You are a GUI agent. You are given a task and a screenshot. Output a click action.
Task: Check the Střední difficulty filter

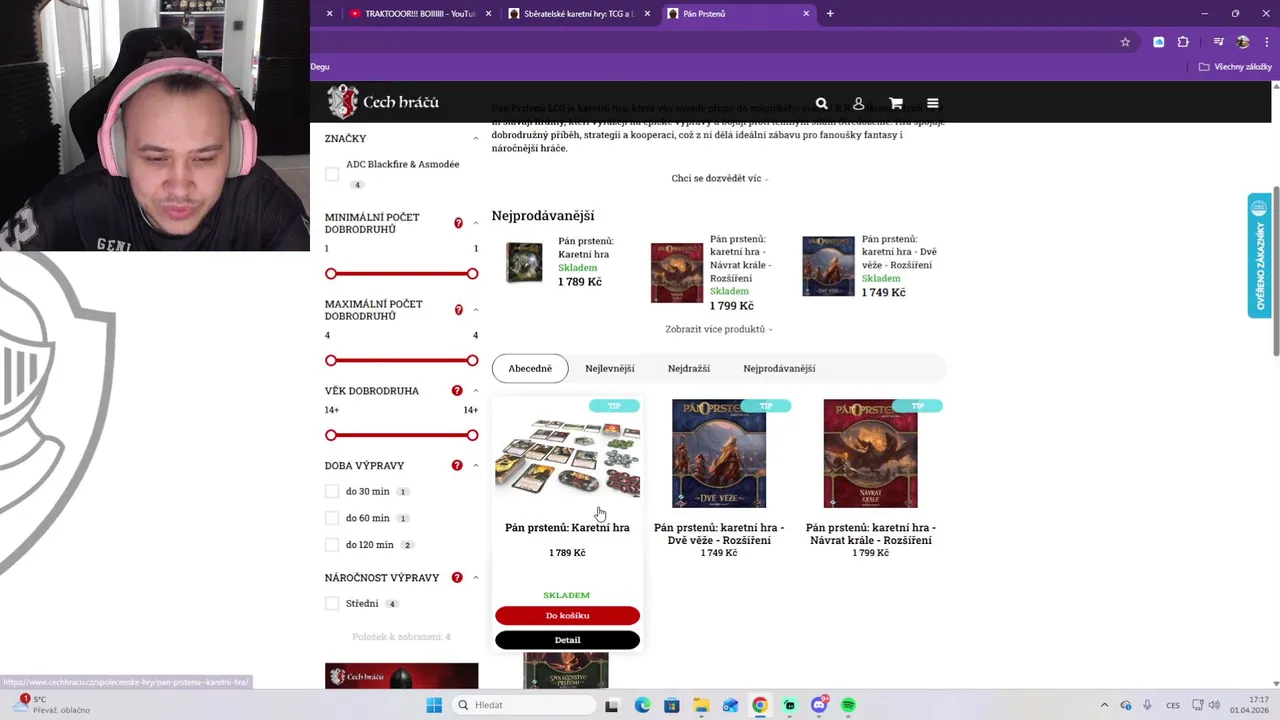pos(332,603)
